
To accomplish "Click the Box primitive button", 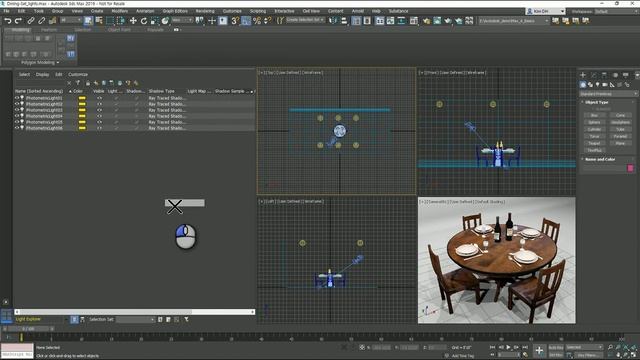I will click(594, 116).
